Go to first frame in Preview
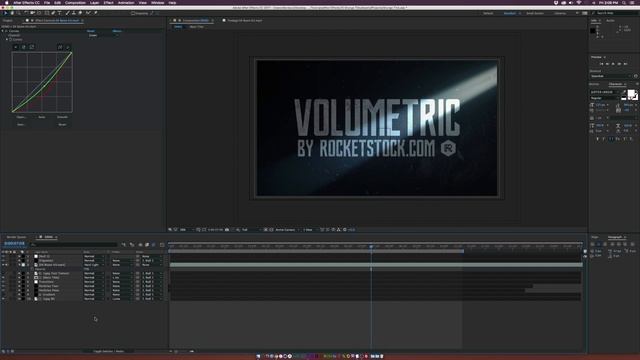This screenshot has height=360, width=640. (x=601, y=64)
